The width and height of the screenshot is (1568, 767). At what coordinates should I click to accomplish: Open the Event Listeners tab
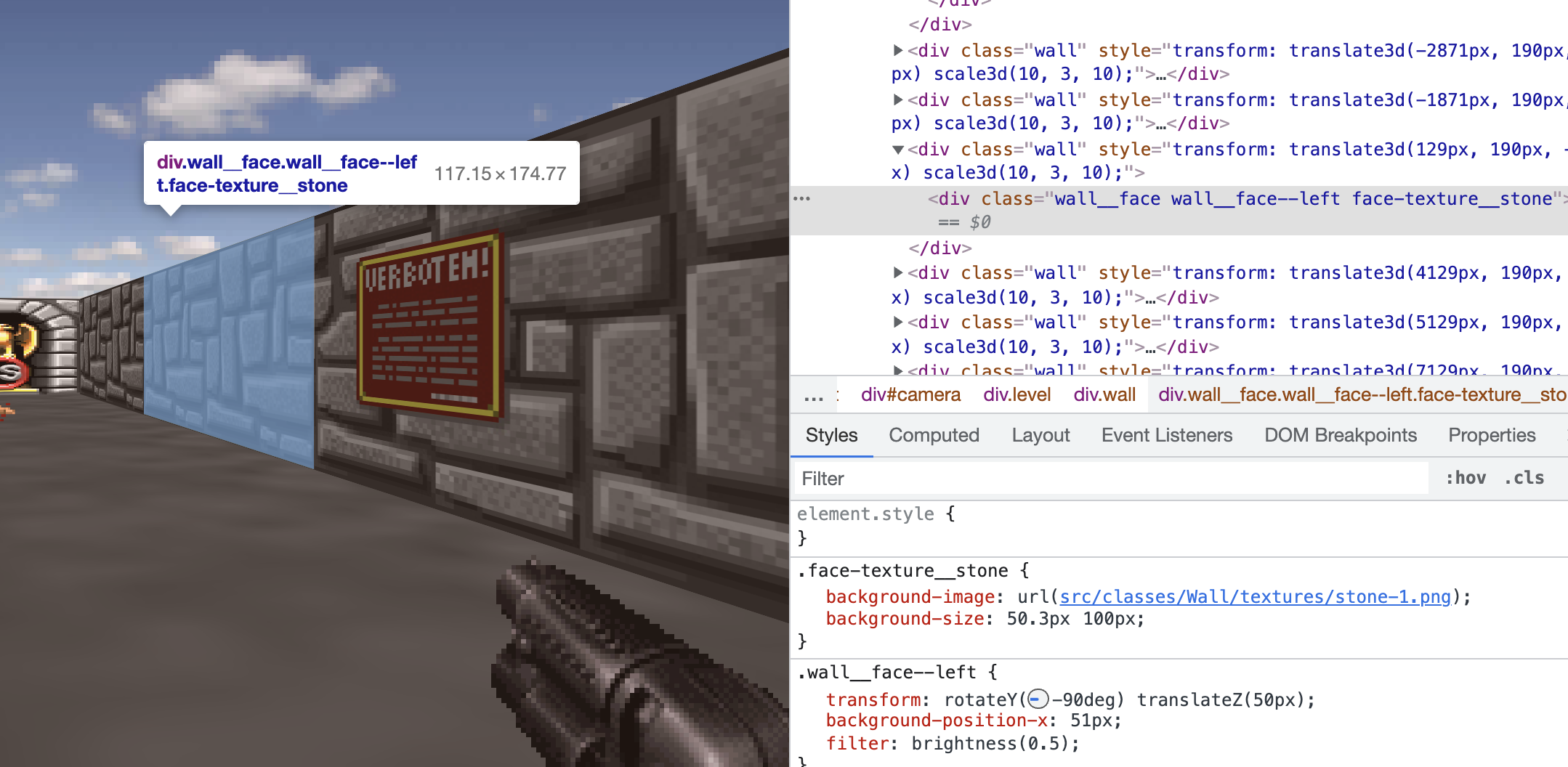[1167, 435]
